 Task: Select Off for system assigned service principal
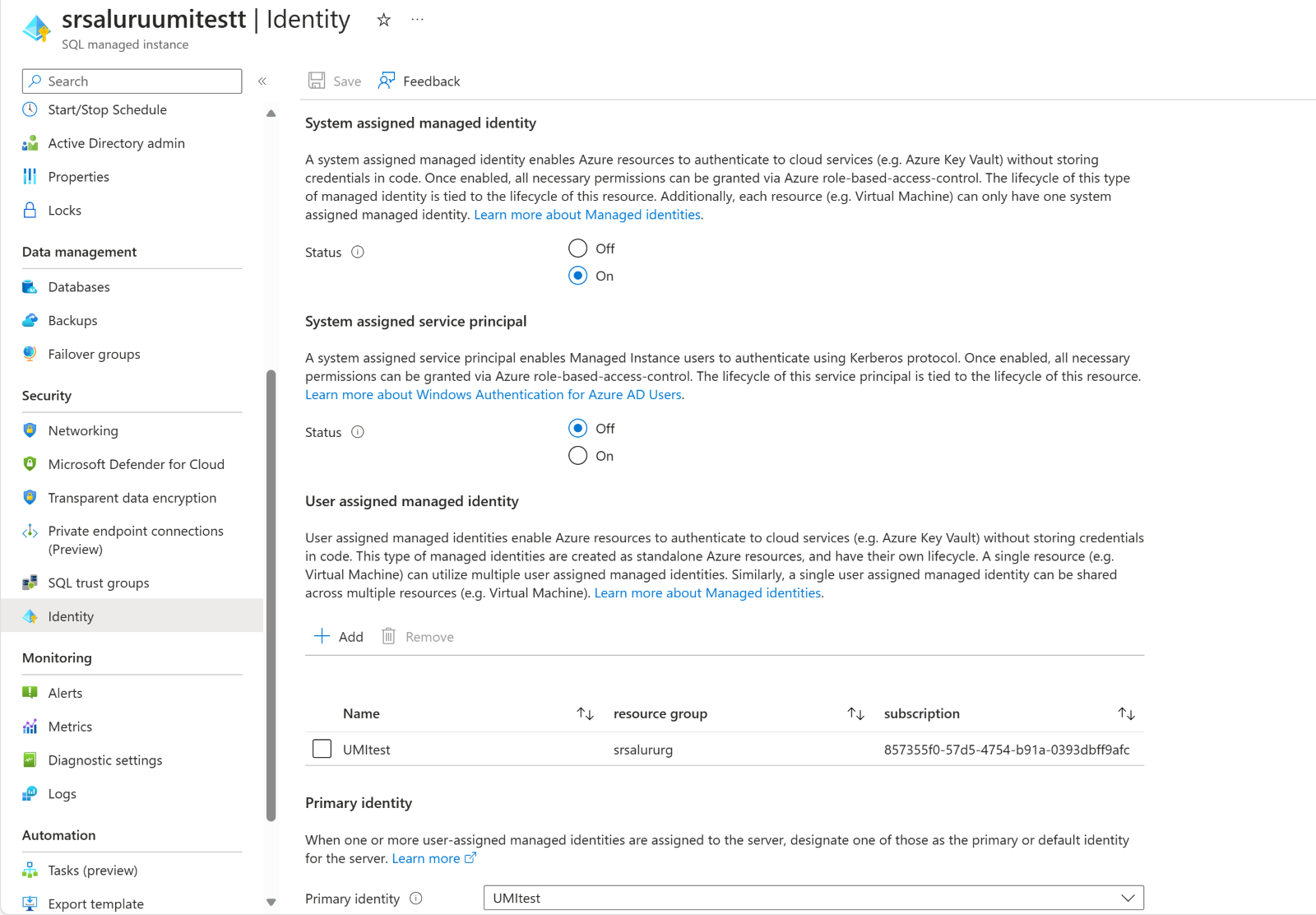click(578, 428)
